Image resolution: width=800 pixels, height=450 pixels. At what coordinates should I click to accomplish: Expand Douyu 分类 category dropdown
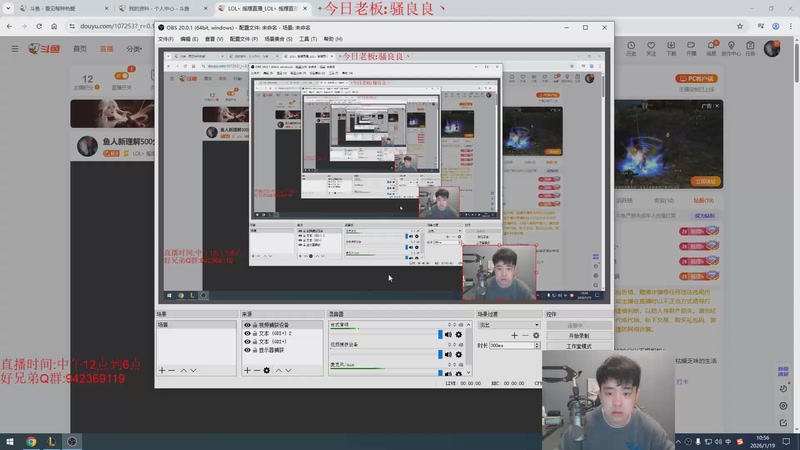(x=134, y=49)
